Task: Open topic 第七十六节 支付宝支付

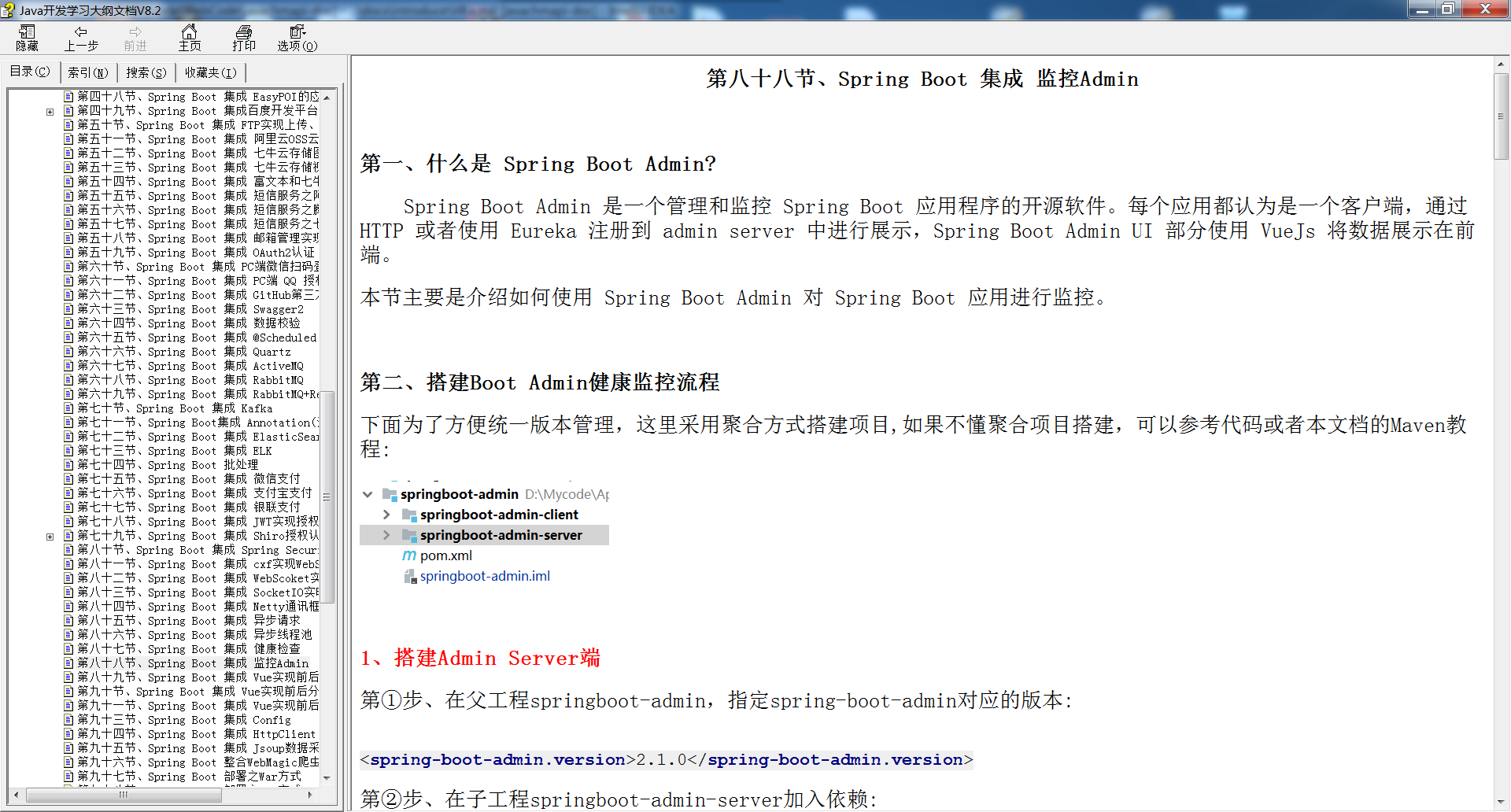Action: coord(195,493)
